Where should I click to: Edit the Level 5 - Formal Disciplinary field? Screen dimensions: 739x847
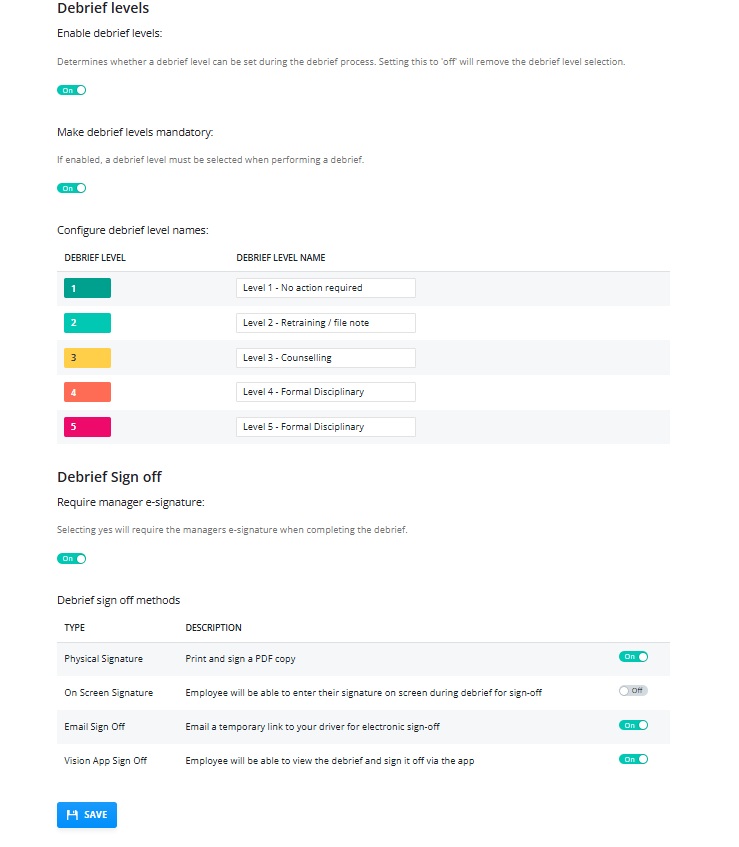pos(326,427)
